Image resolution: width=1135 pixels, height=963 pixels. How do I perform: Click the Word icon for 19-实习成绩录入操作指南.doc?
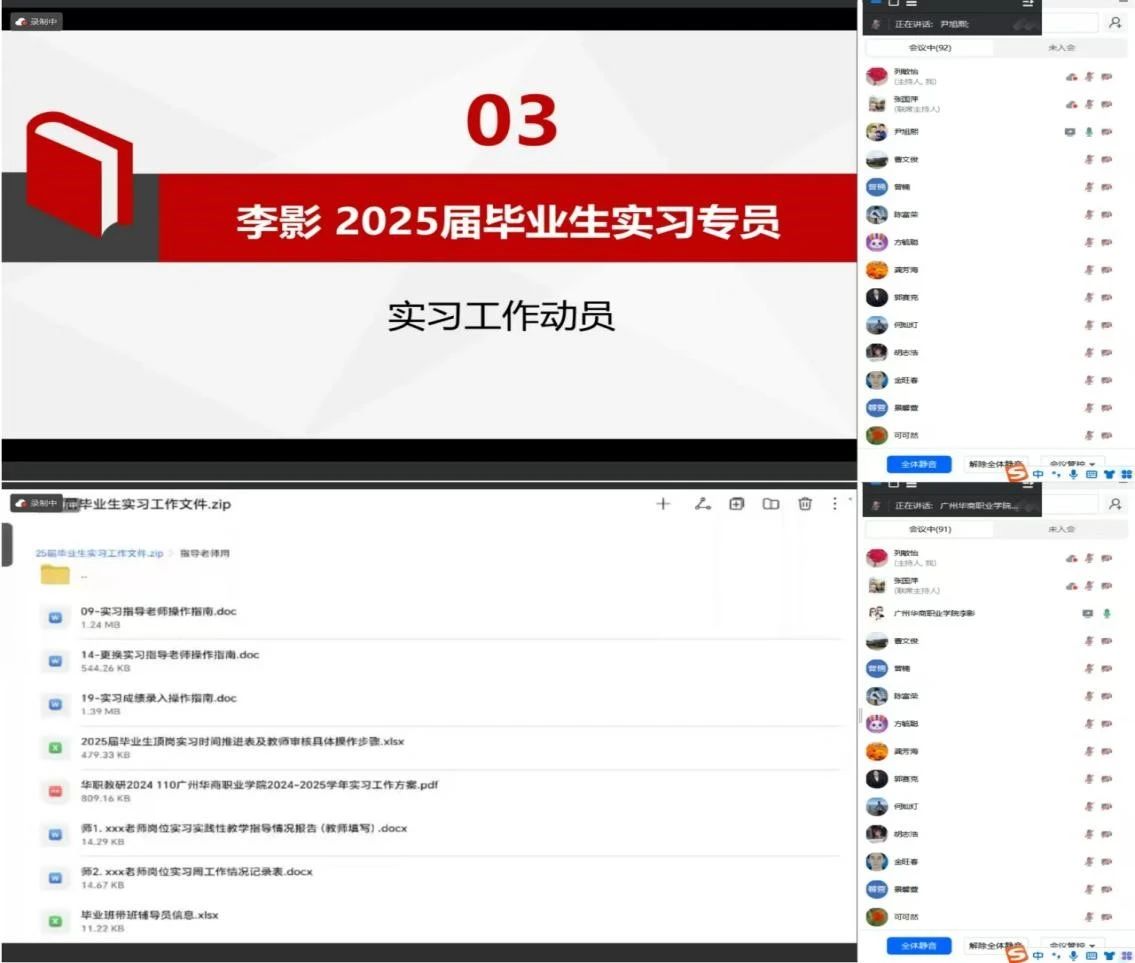56,704
